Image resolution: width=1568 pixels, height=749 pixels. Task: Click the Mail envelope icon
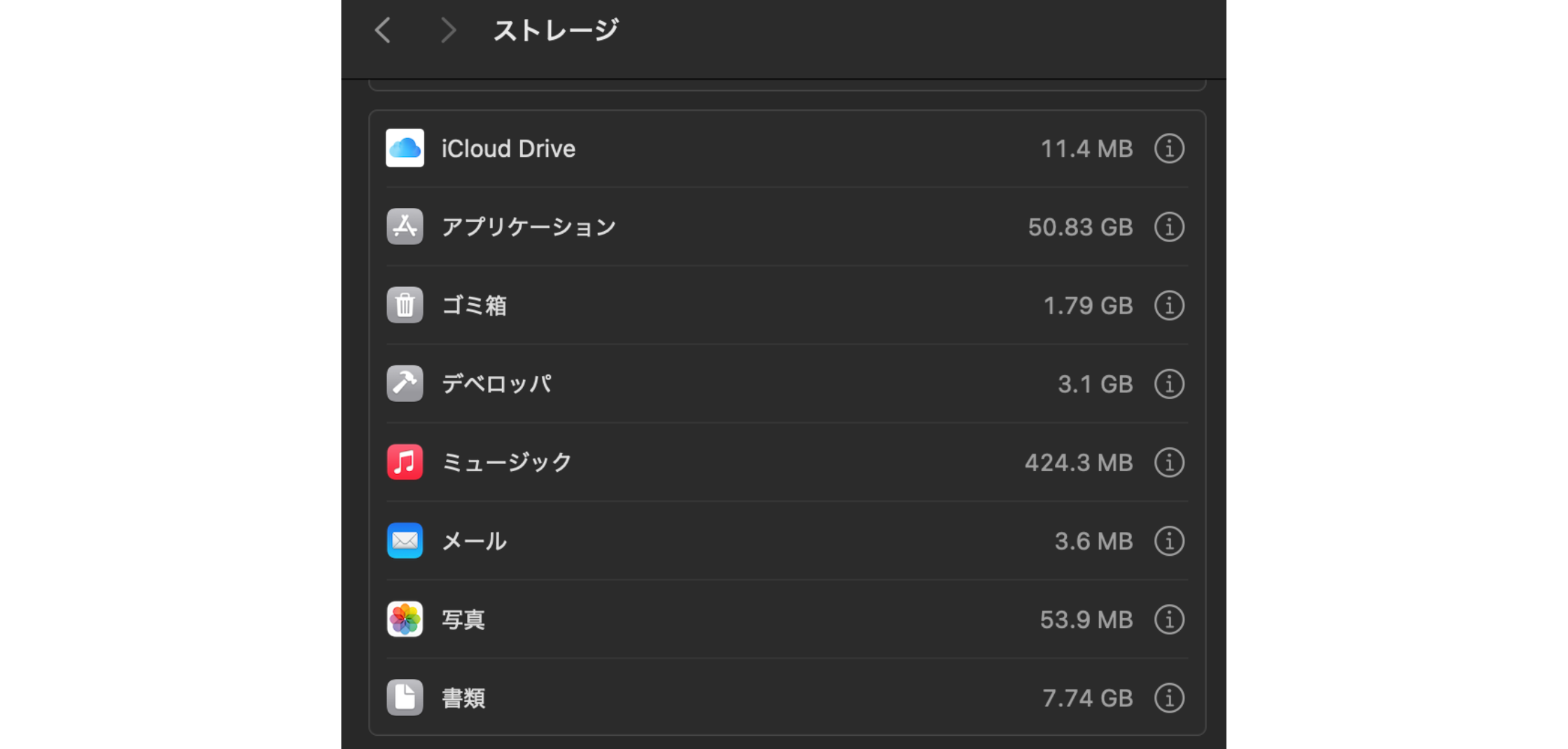[x=405, y=540]
